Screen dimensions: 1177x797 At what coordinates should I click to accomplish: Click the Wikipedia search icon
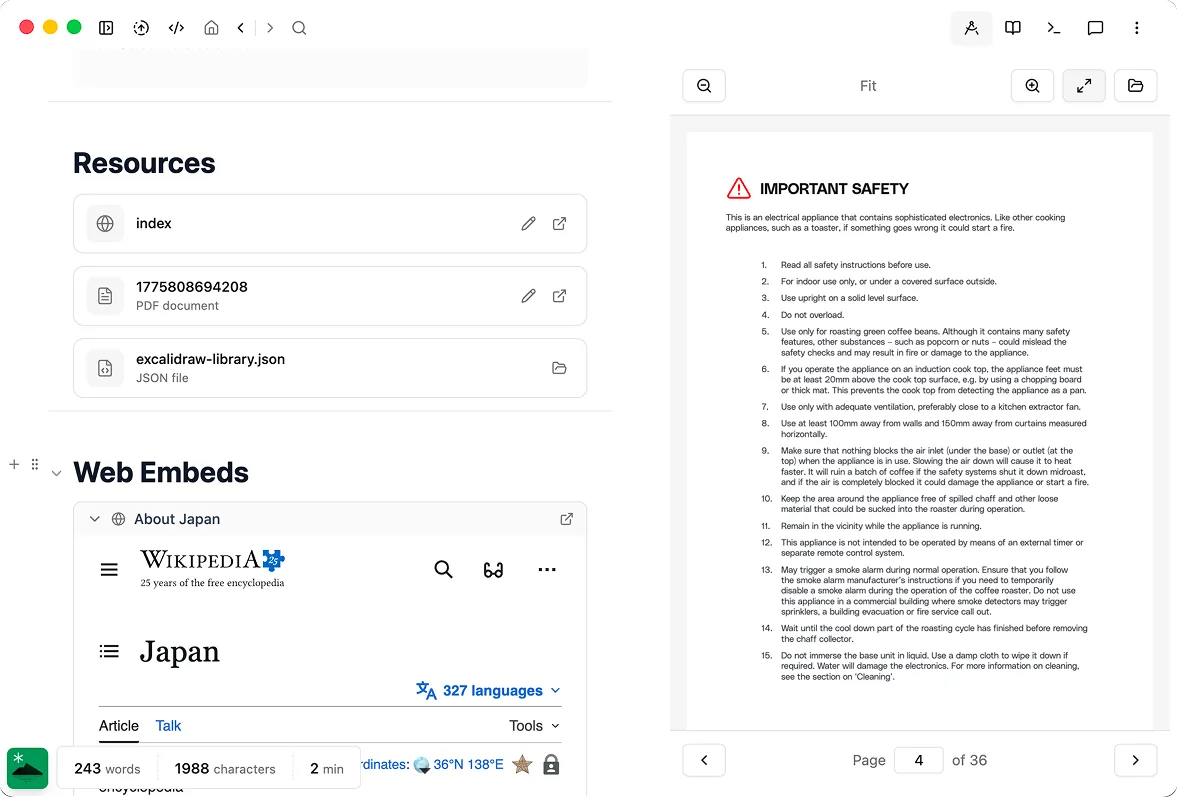(444, 570)
